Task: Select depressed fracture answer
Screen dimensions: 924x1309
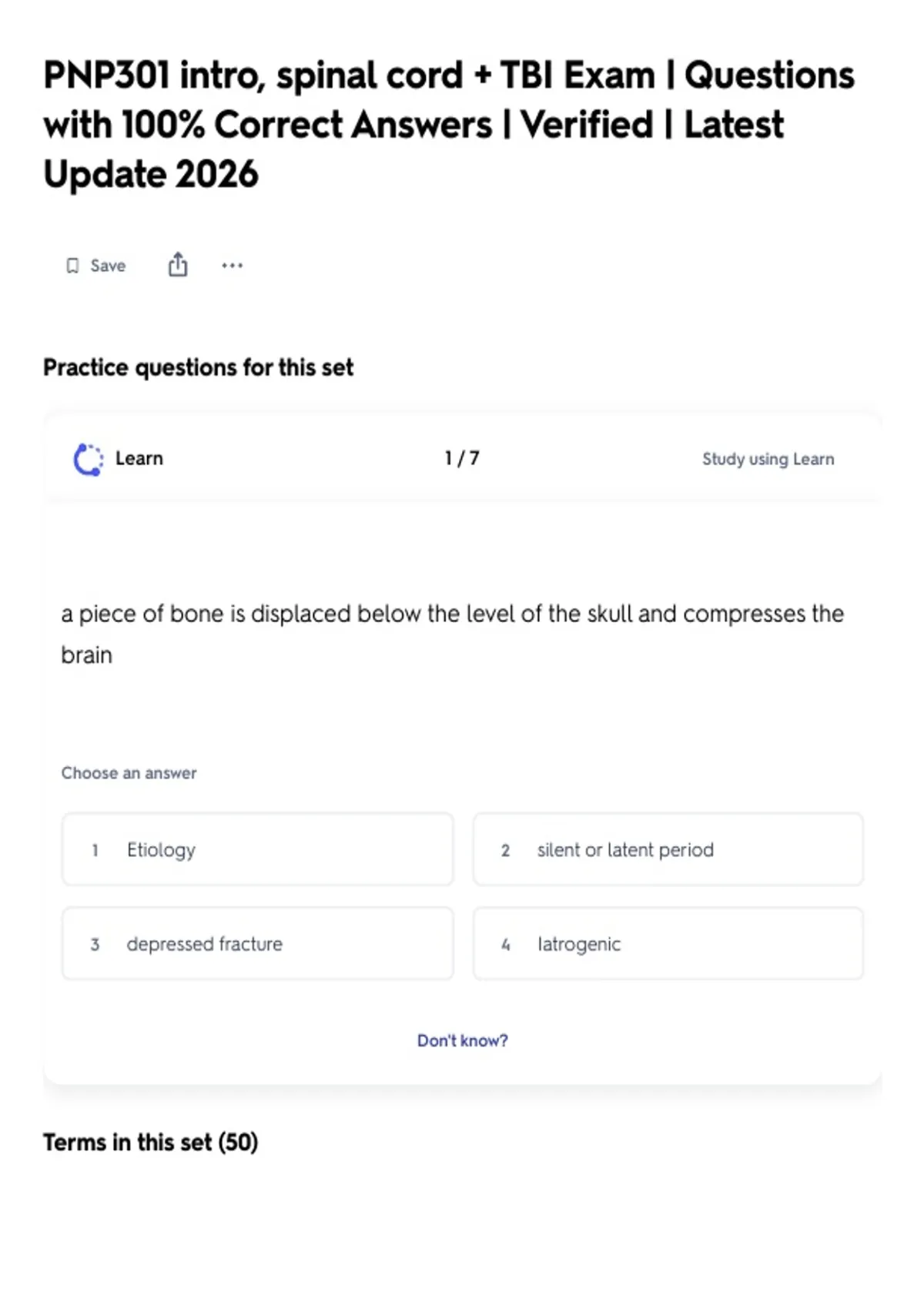Action: (257, 943)
